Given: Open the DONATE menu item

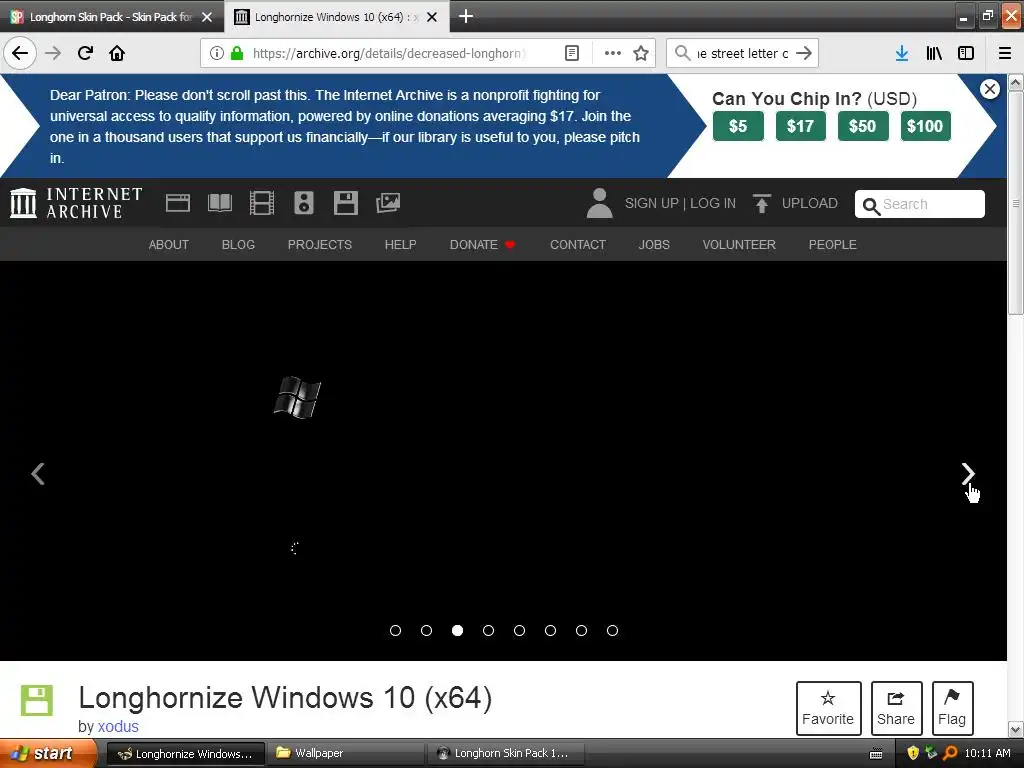Looking at the screenshot, I should [x=482, y=244].
